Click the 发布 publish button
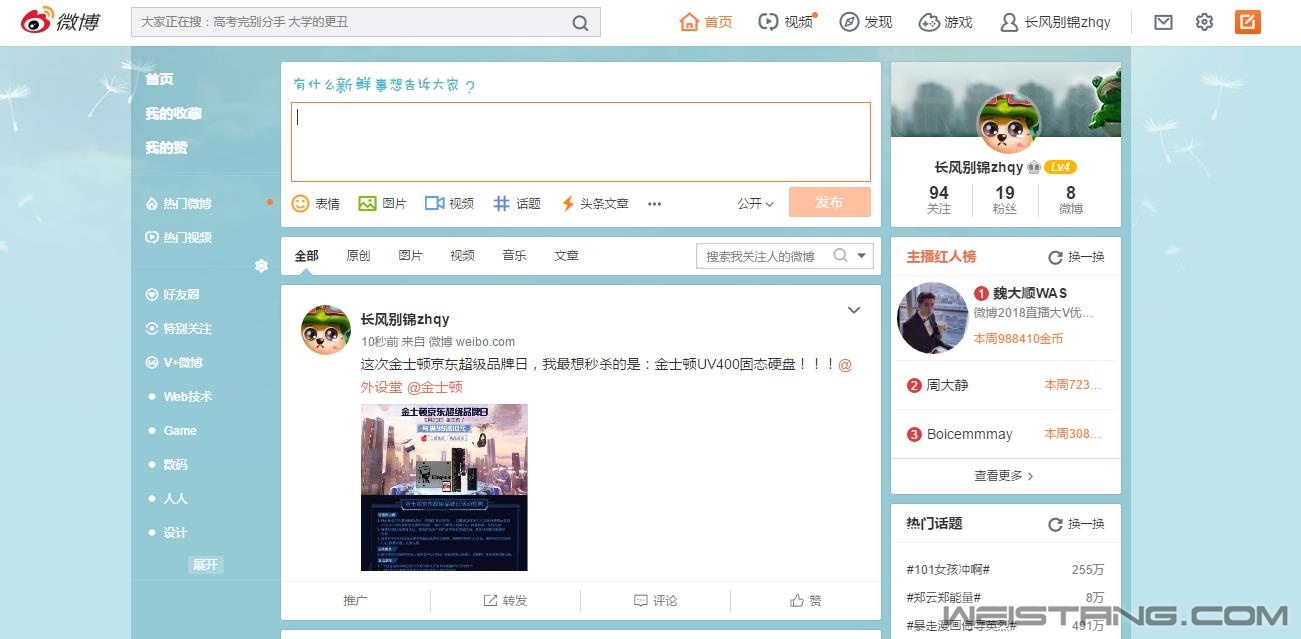1301x639 pixels. tap(829, 202)
